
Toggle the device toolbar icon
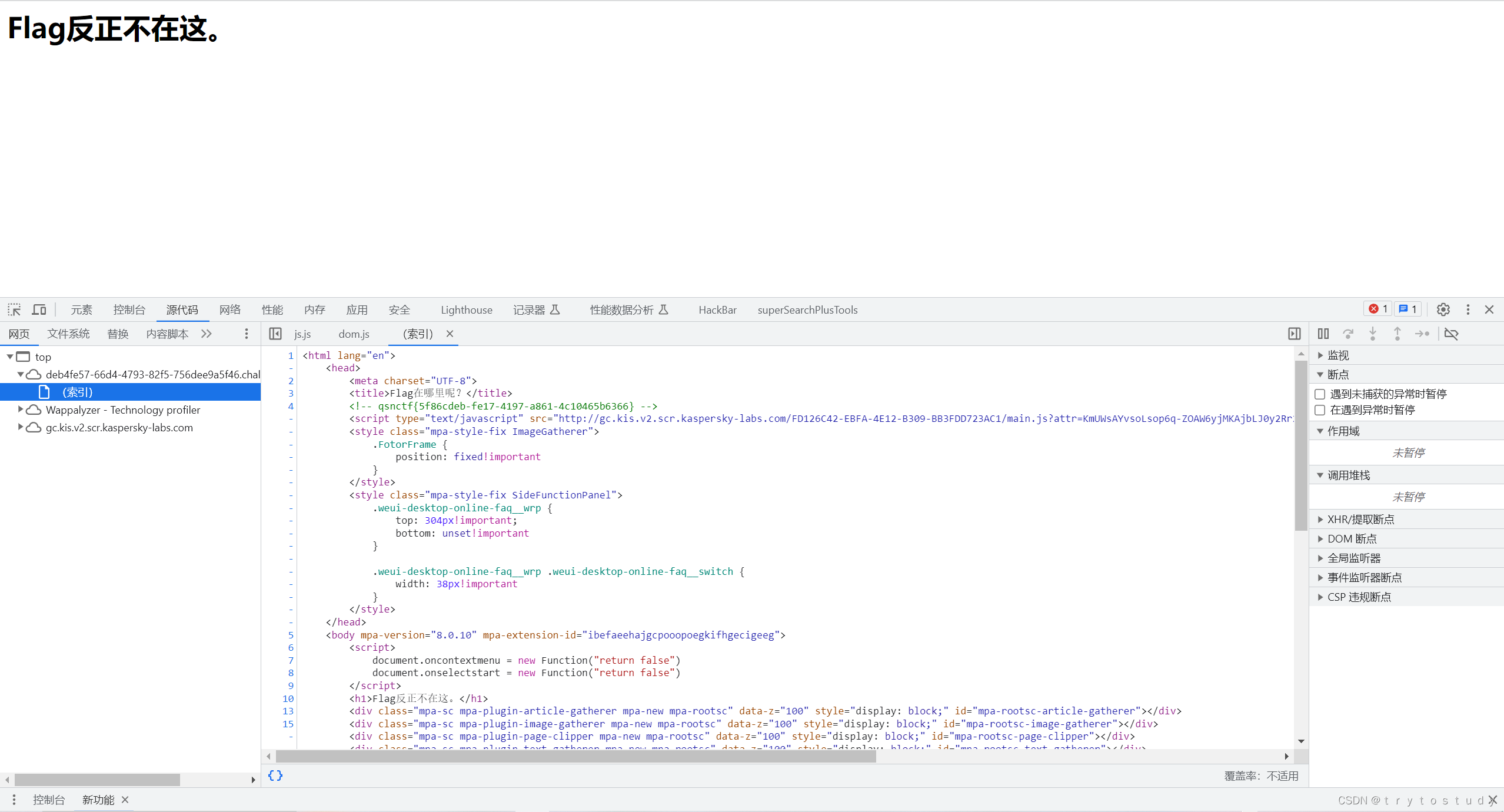[39, 310]
